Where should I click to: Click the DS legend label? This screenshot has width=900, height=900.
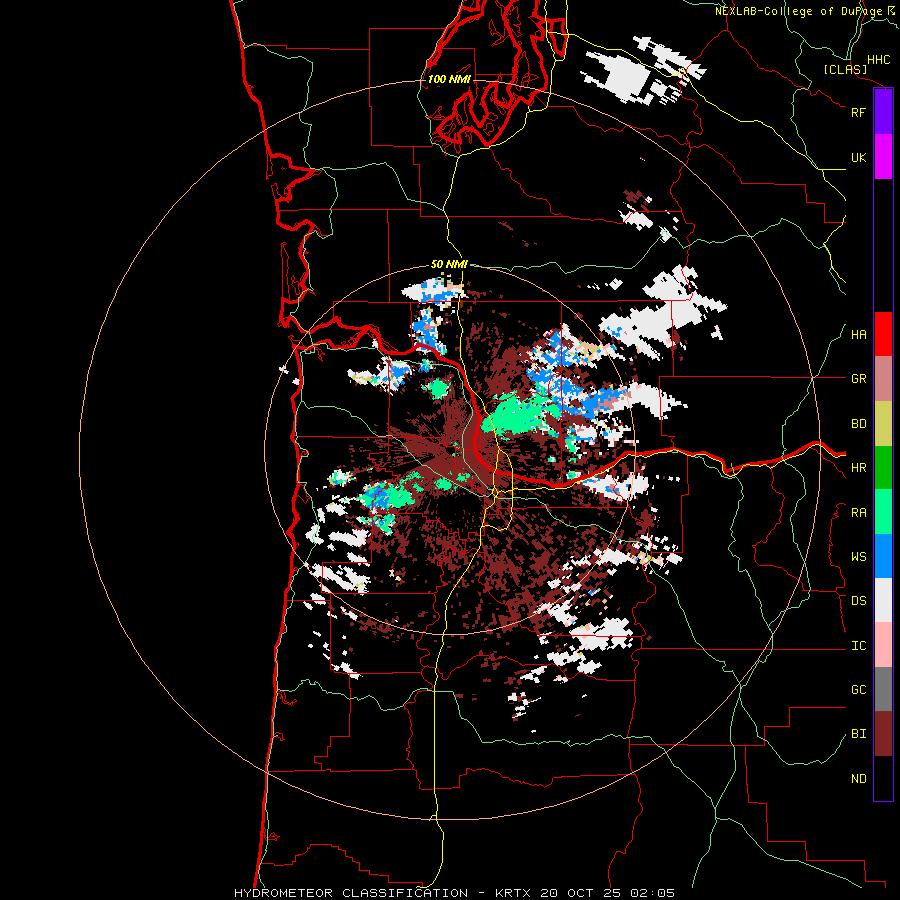click(x=859, y=601)
